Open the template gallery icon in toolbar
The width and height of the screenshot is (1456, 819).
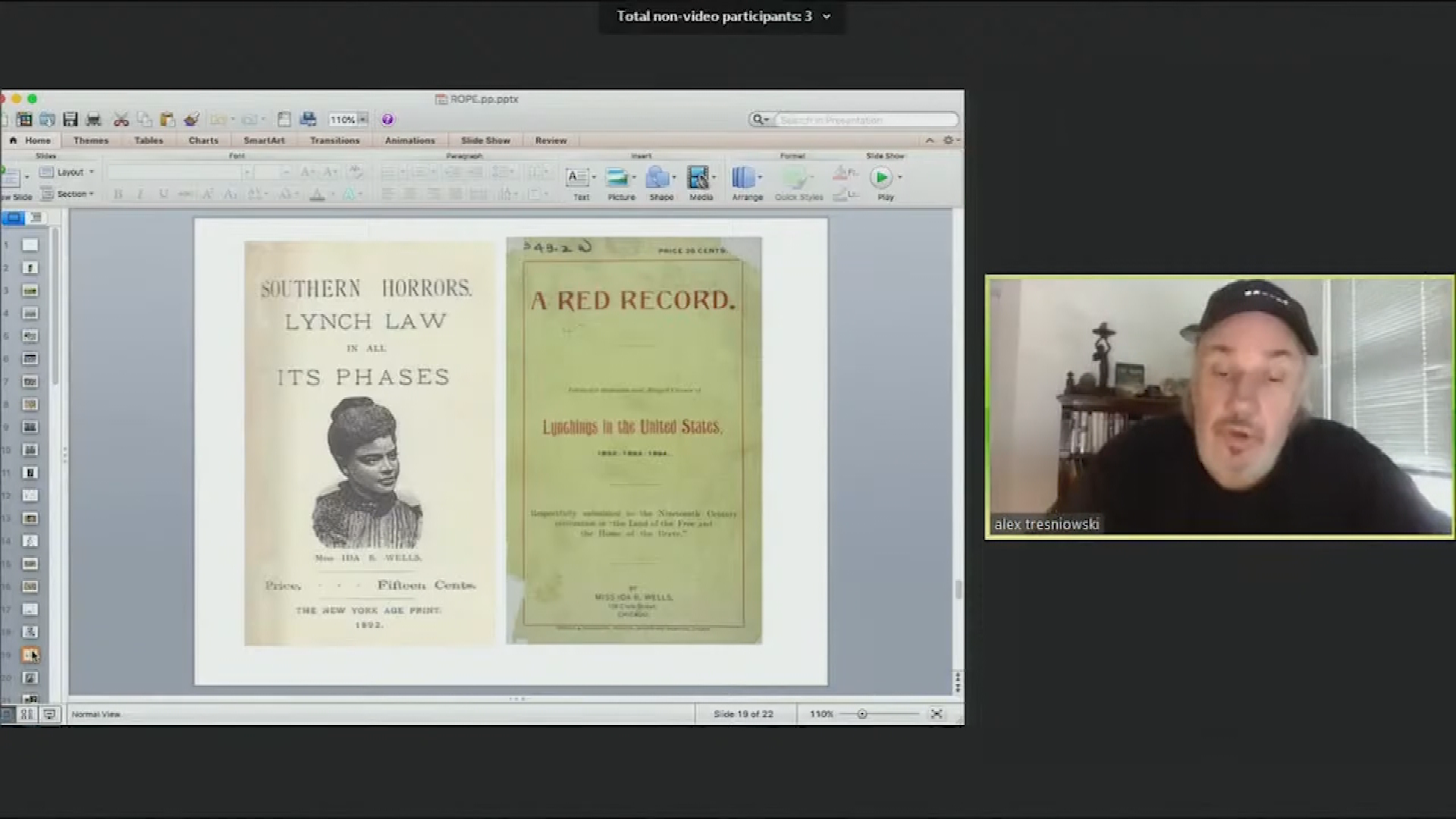tap(24, 119)
